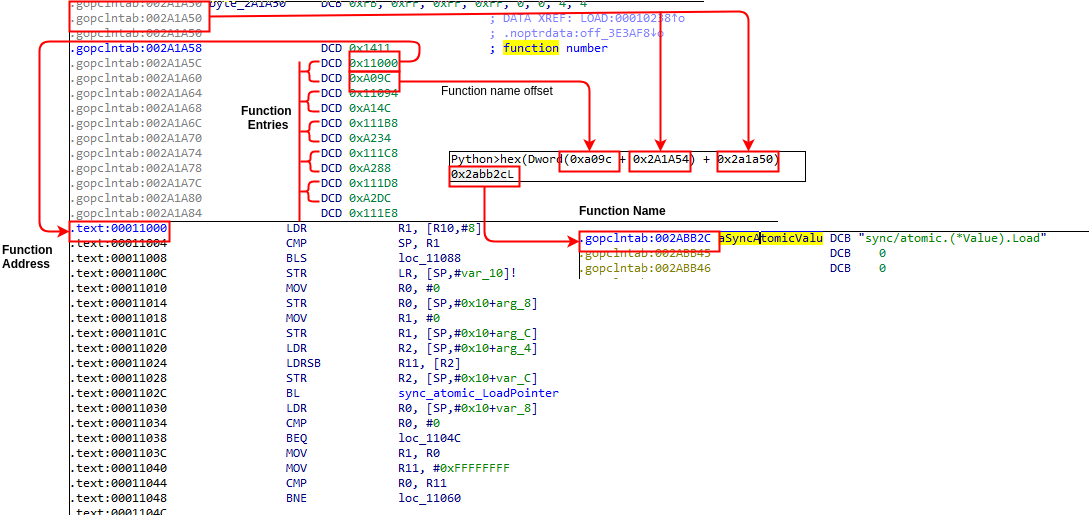Viewport: 1090px width, 516px height.
Task: Select the address .text:0001100C
Action: tap(119, 273)
